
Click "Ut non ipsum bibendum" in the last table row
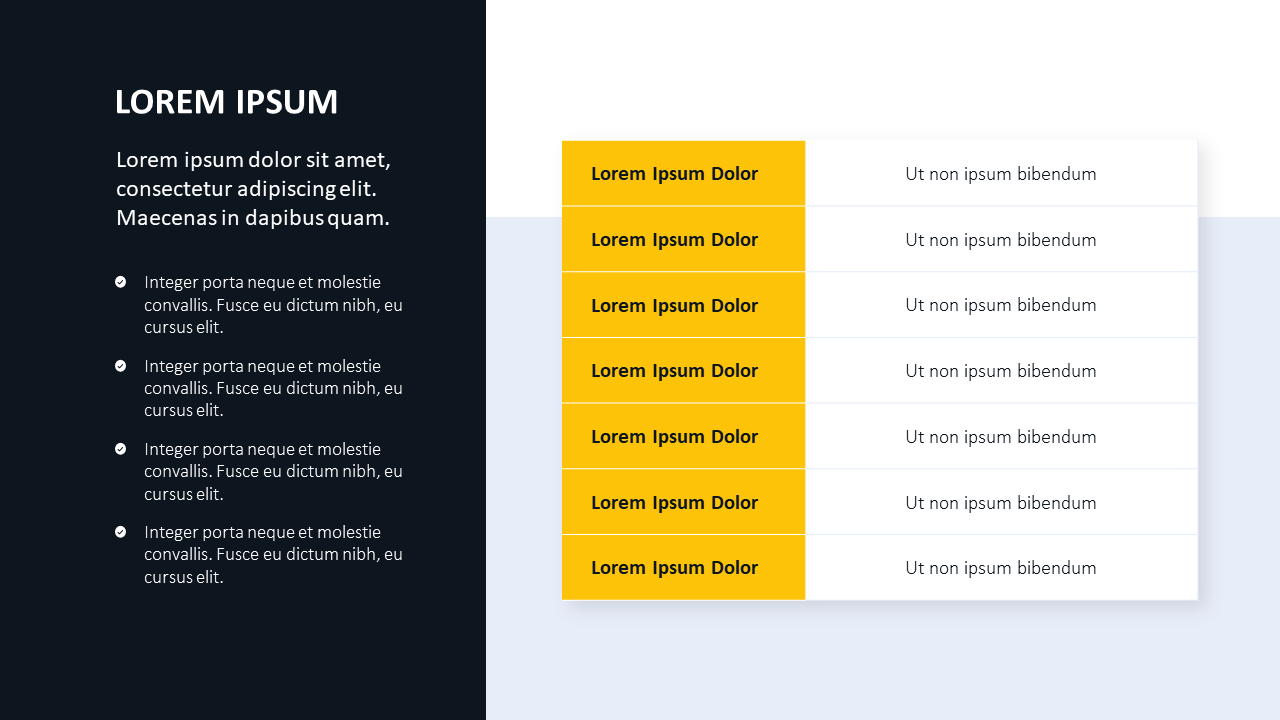(1001, 568)
